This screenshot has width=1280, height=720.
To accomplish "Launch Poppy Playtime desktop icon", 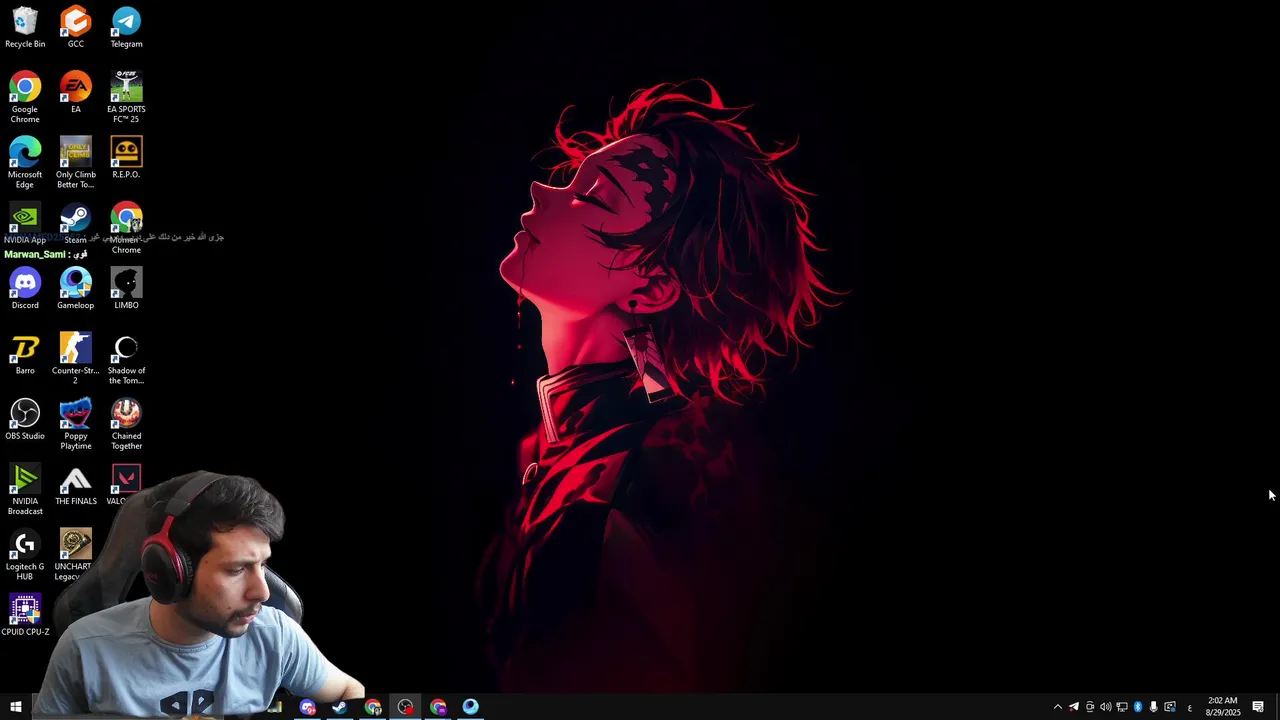I will pos(75,423).
